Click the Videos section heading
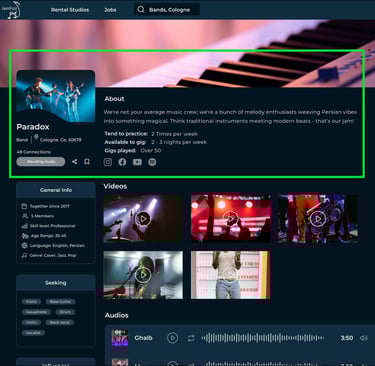Viewport: 375px width, 366px height. point(115,186)
